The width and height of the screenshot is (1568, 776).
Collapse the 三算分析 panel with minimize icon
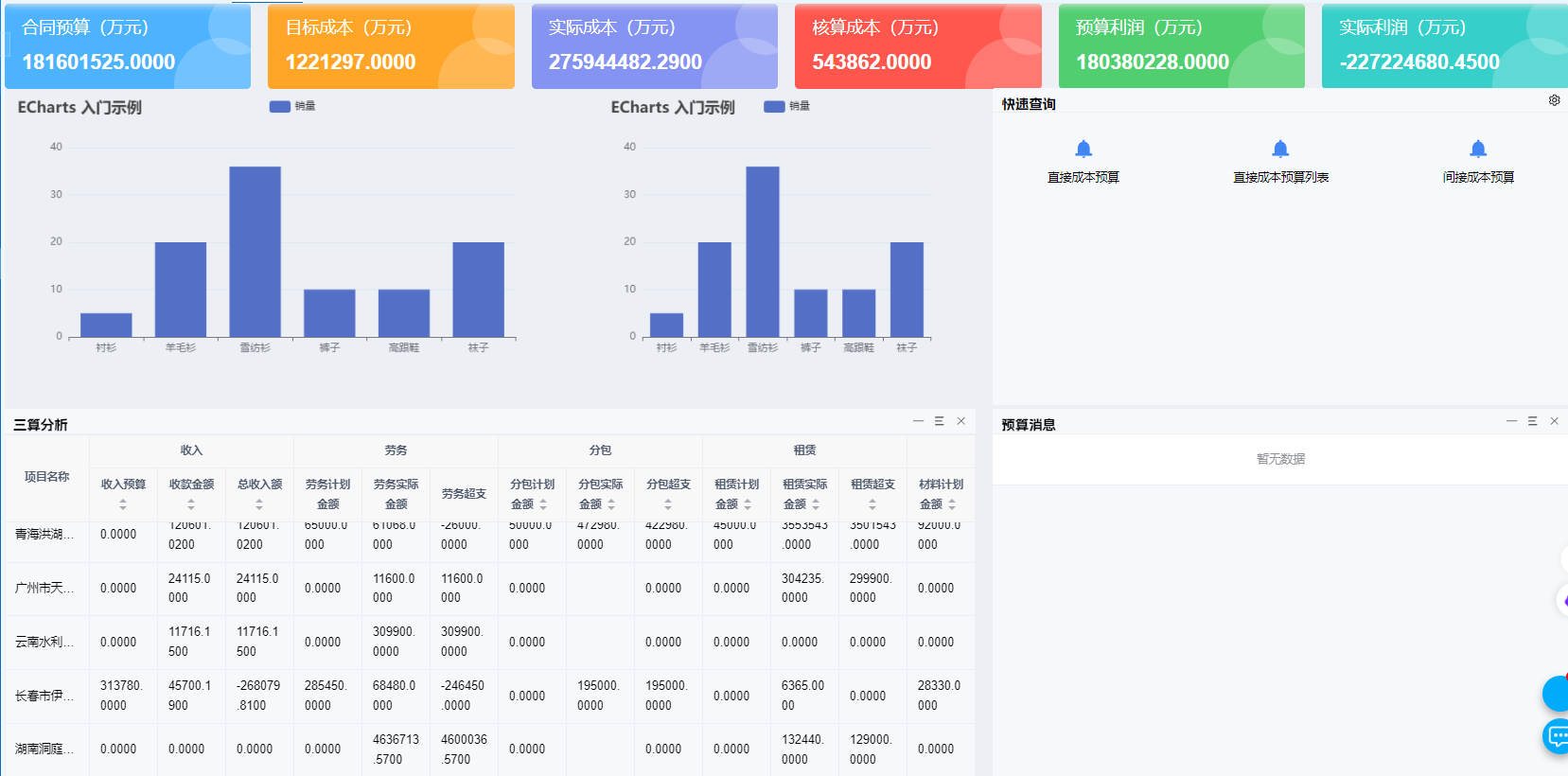tap(918, 421)
